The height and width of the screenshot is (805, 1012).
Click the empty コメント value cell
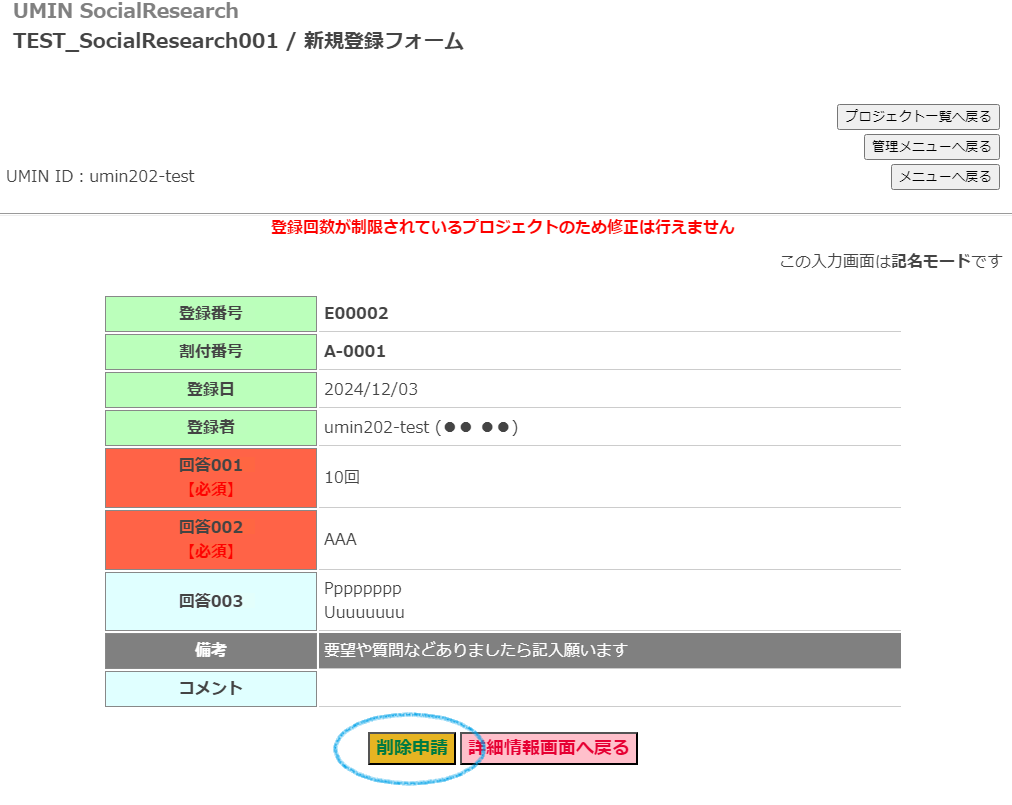pyautogui.click(x=608, y=688)
